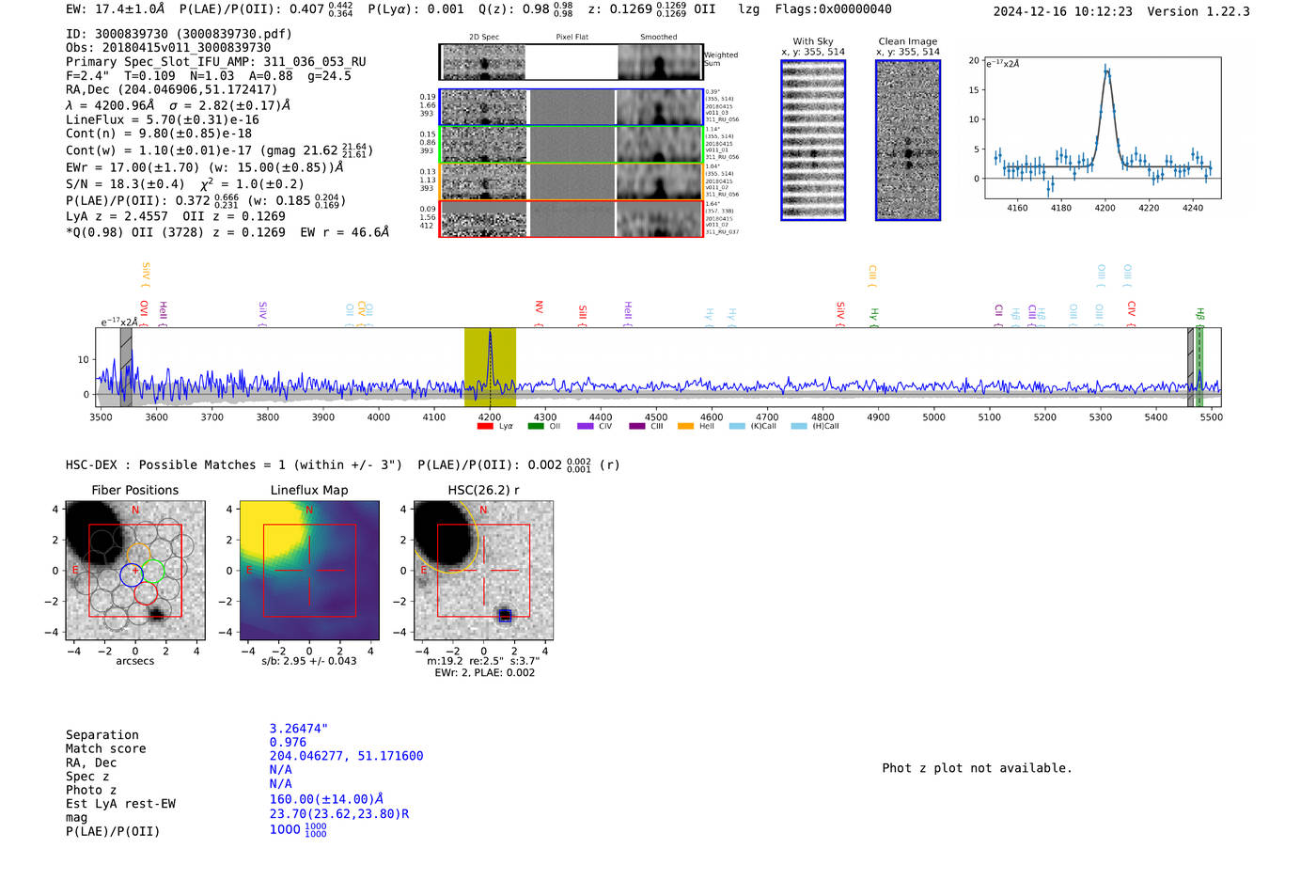1316x896 pixels.
Task: Click the orange HeII legend swatch
Action: point(685,426)
